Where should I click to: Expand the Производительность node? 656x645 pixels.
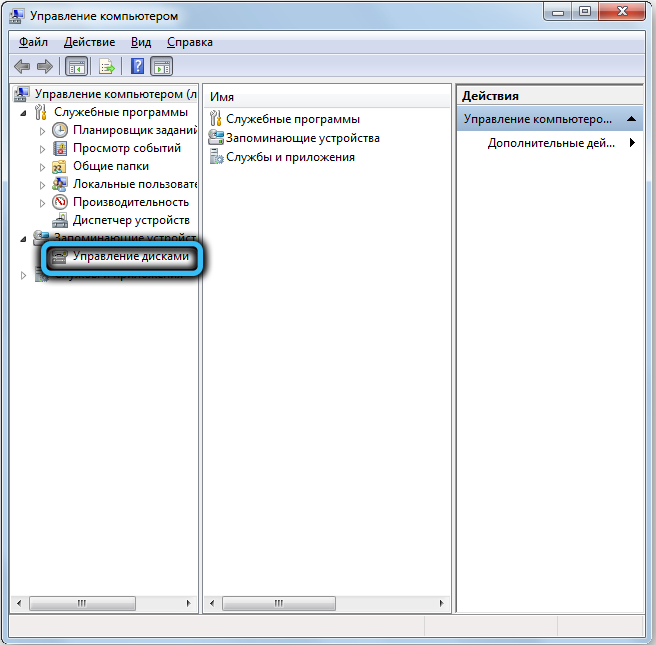42,203
